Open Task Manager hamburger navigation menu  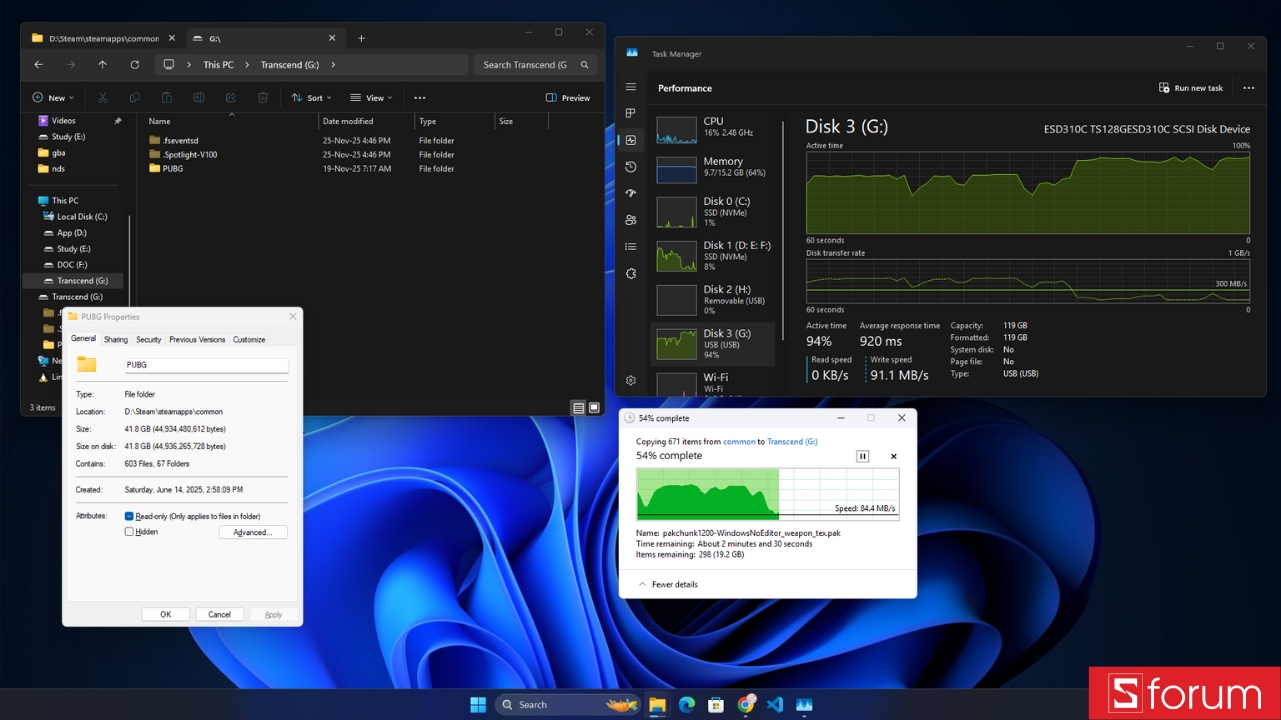(x=631, y=88)
